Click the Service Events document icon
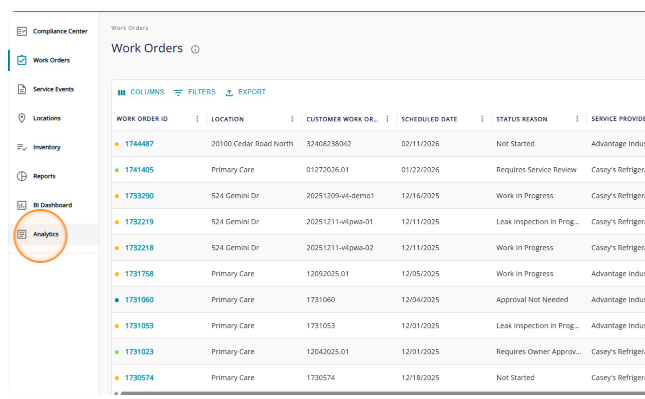645x399 pixels. pyautogui.click(x=22, y=89)
